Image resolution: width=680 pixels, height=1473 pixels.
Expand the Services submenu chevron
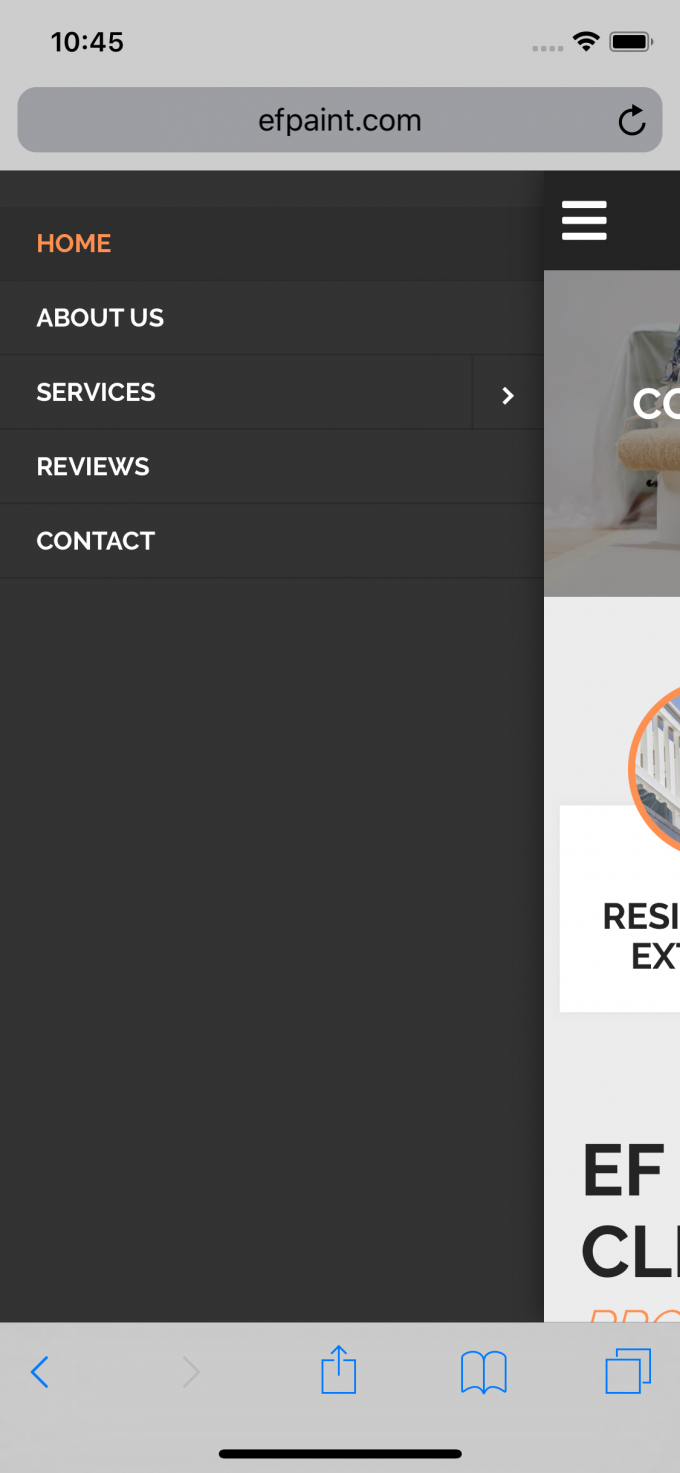[x=508, y=395]
